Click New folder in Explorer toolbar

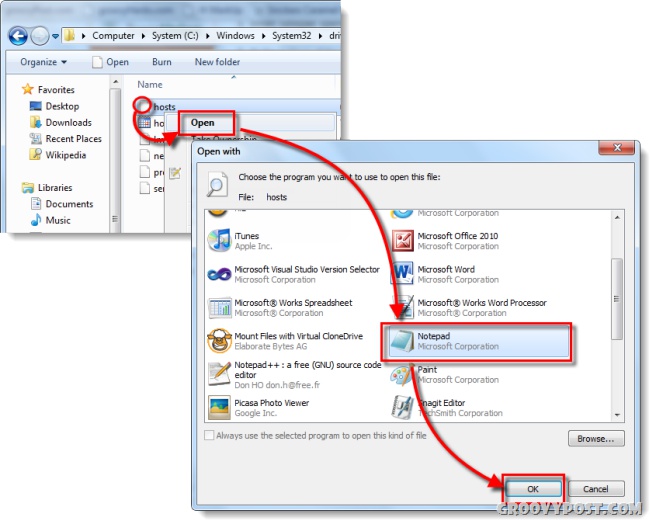click(x=217, y=62)
